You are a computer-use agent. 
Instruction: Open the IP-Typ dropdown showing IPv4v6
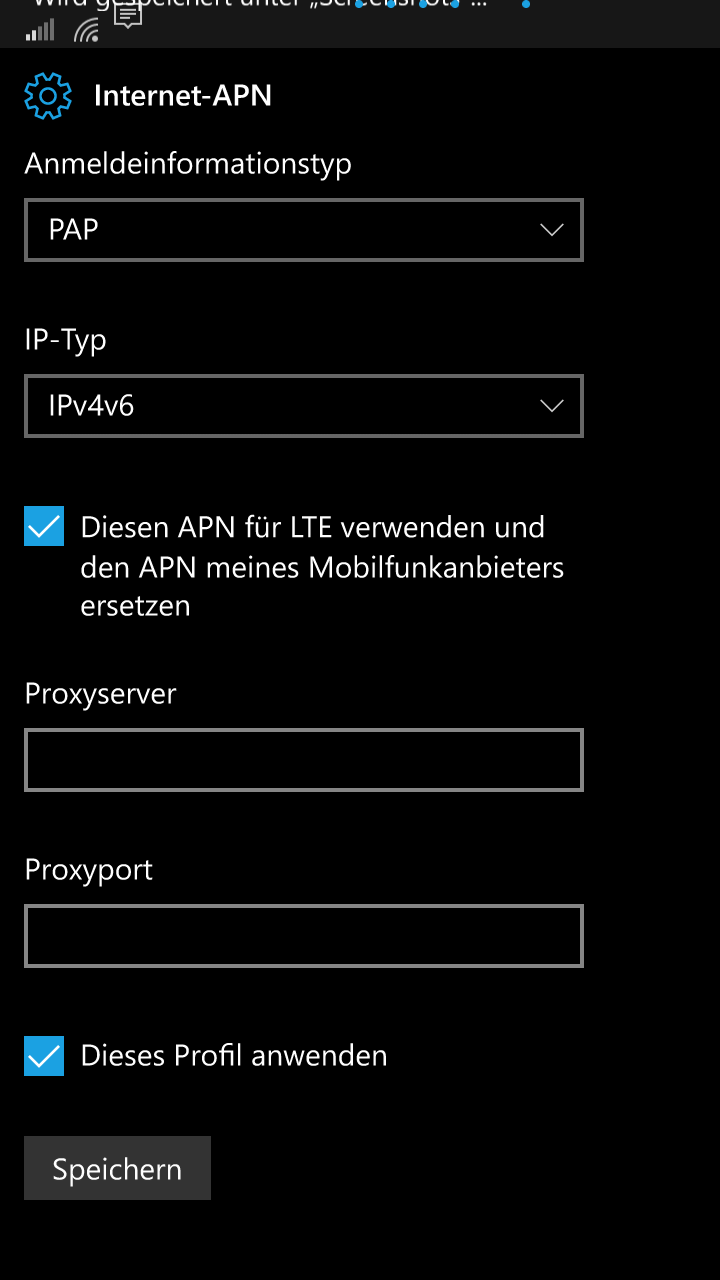point(303,406)
